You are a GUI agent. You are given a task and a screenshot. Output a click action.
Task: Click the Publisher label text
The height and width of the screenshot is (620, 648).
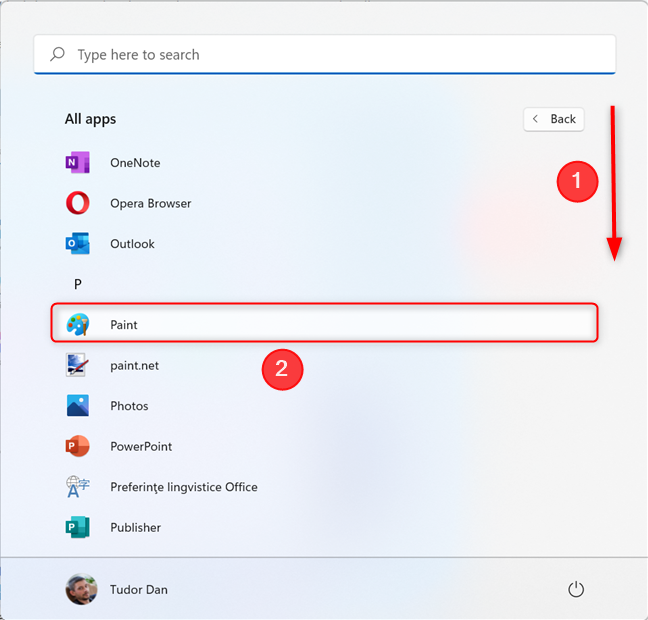click(x=135, y=527)
